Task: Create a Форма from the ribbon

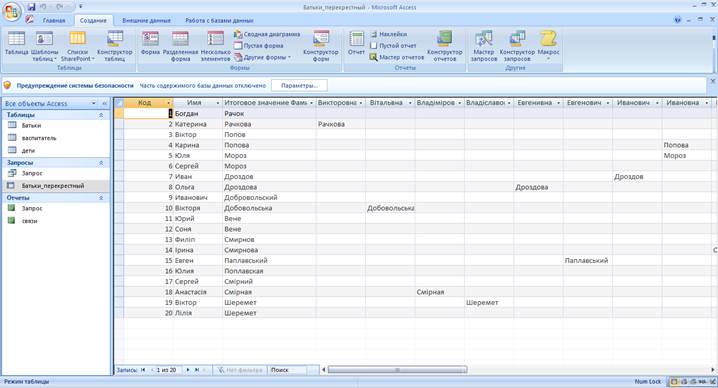Action: click(x=150, y=43)
